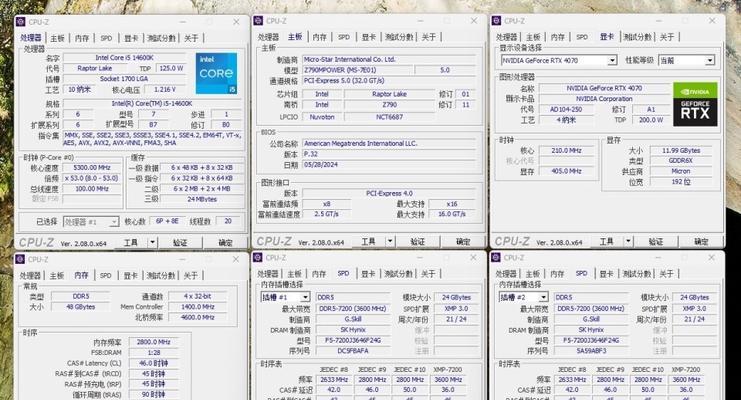Expand the 工具 arrow in the mainboard window
The image size is (741, 400).
point(390,242)
